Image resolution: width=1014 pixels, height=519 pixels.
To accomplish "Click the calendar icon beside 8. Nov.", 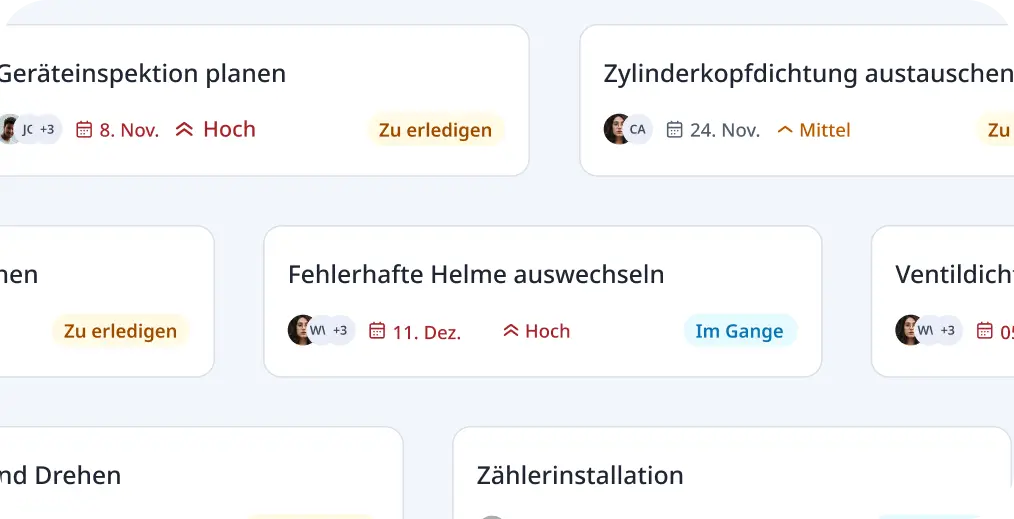I will [84, 129].
